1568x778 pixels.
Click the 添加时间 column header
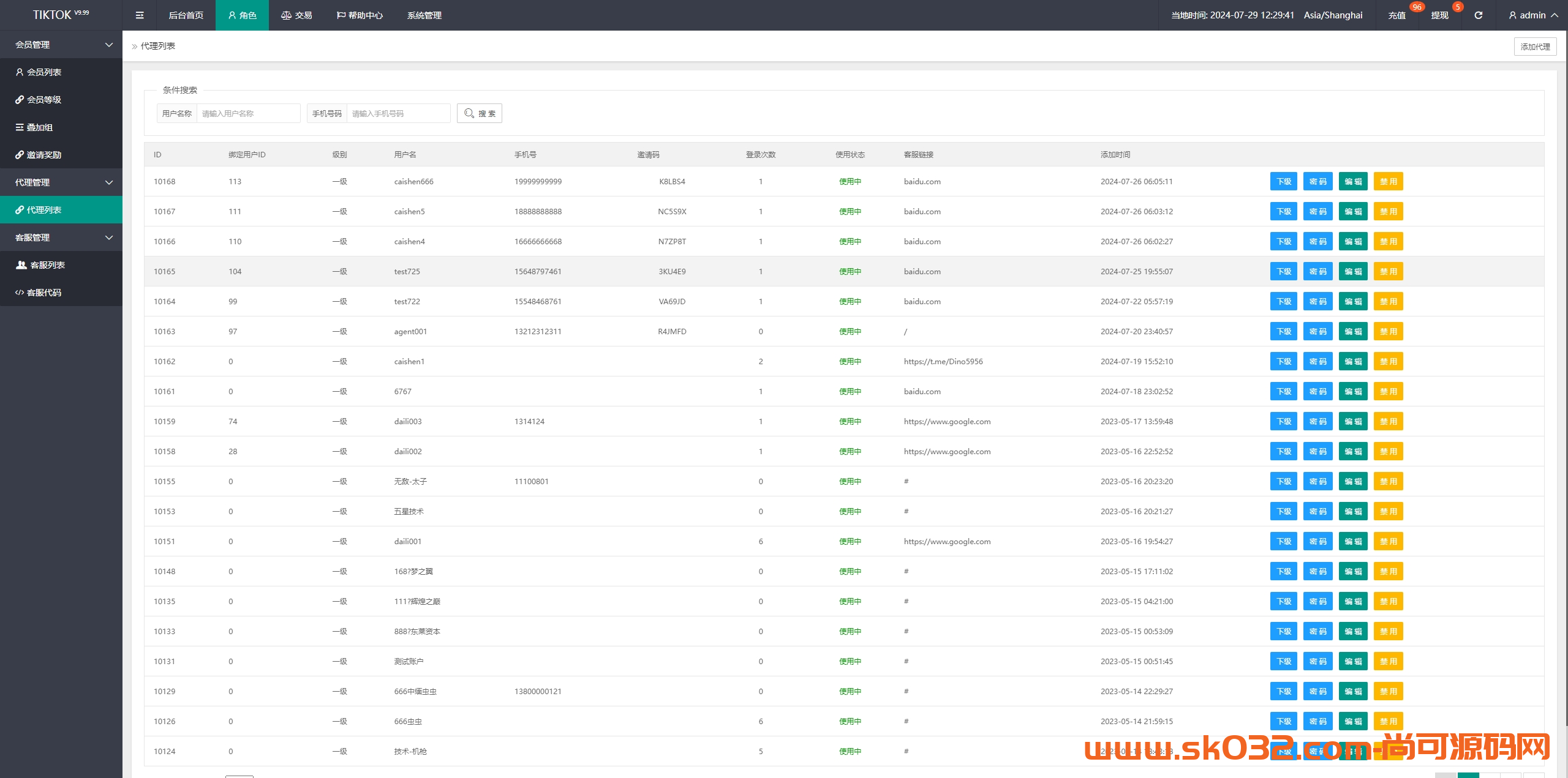pos(1115,154)
